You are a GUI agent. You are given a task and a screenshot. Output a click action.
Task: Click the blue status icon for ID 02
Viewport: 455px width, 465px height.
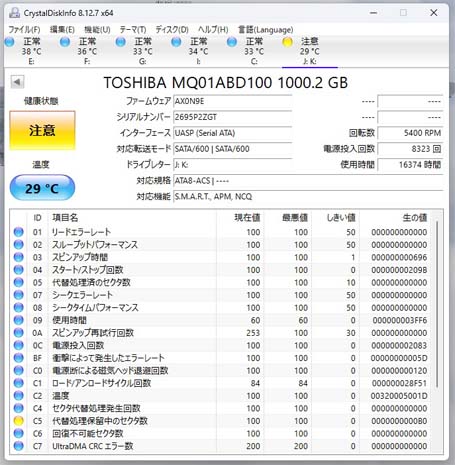pyautogui.click(x=19, y=245)
